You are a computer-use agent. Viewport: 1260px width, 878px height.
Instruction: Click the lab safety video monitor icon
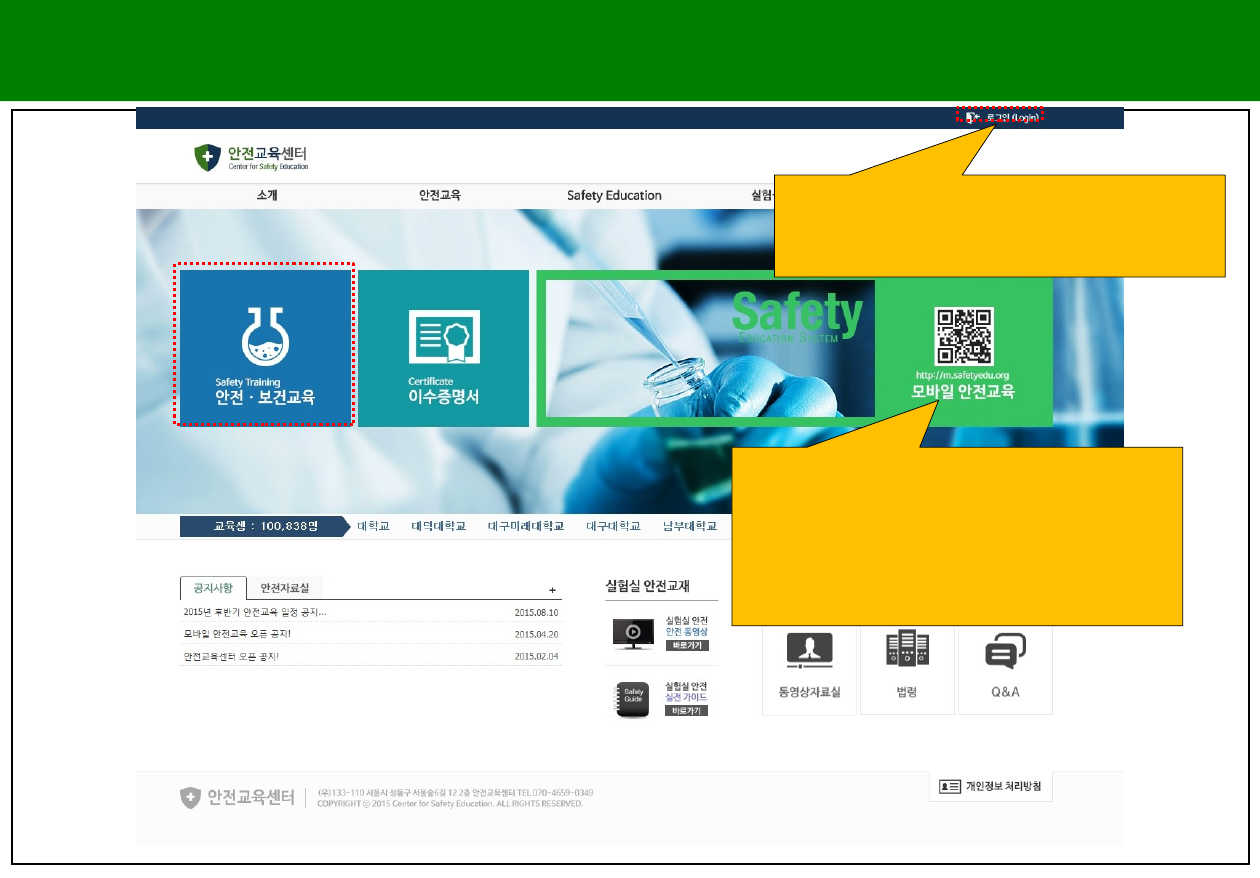[632, 633]
